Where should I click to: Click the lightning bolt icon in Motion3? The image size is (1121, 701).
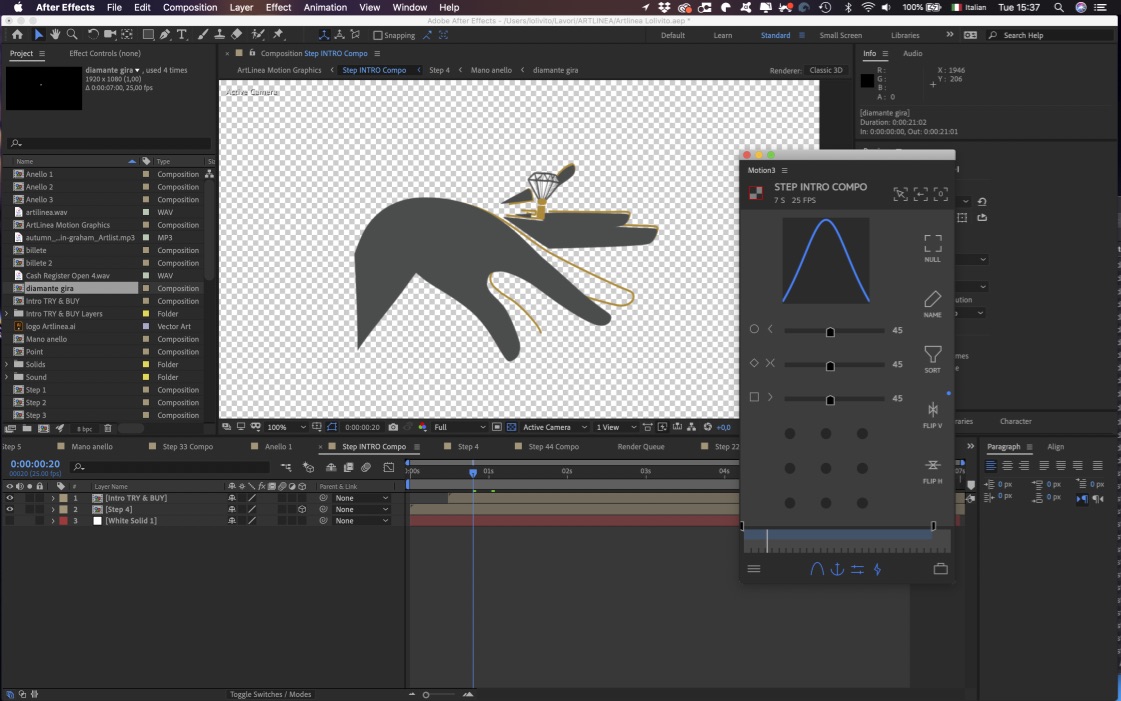pos(877,569)
